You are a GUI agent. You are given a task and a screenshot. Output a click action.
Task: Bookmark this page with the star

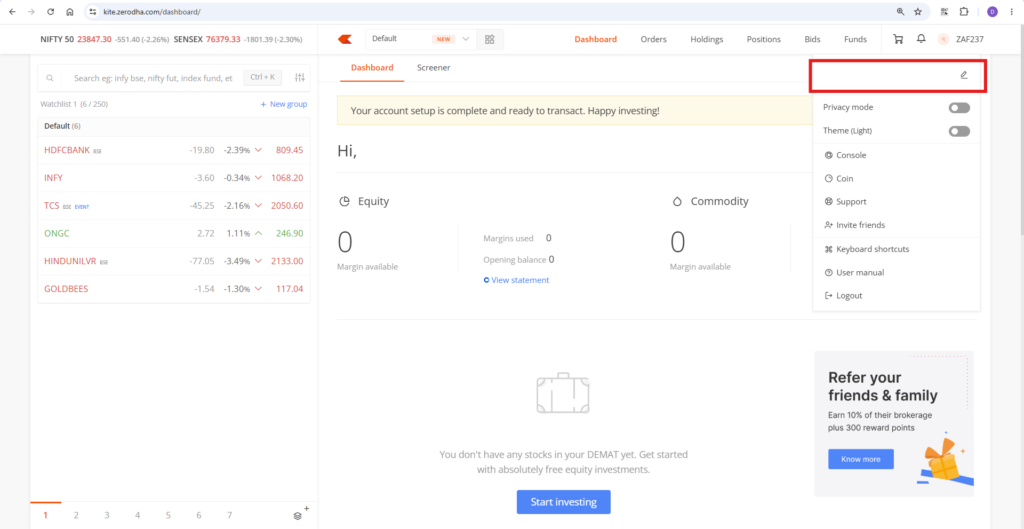tap(918, 12)
